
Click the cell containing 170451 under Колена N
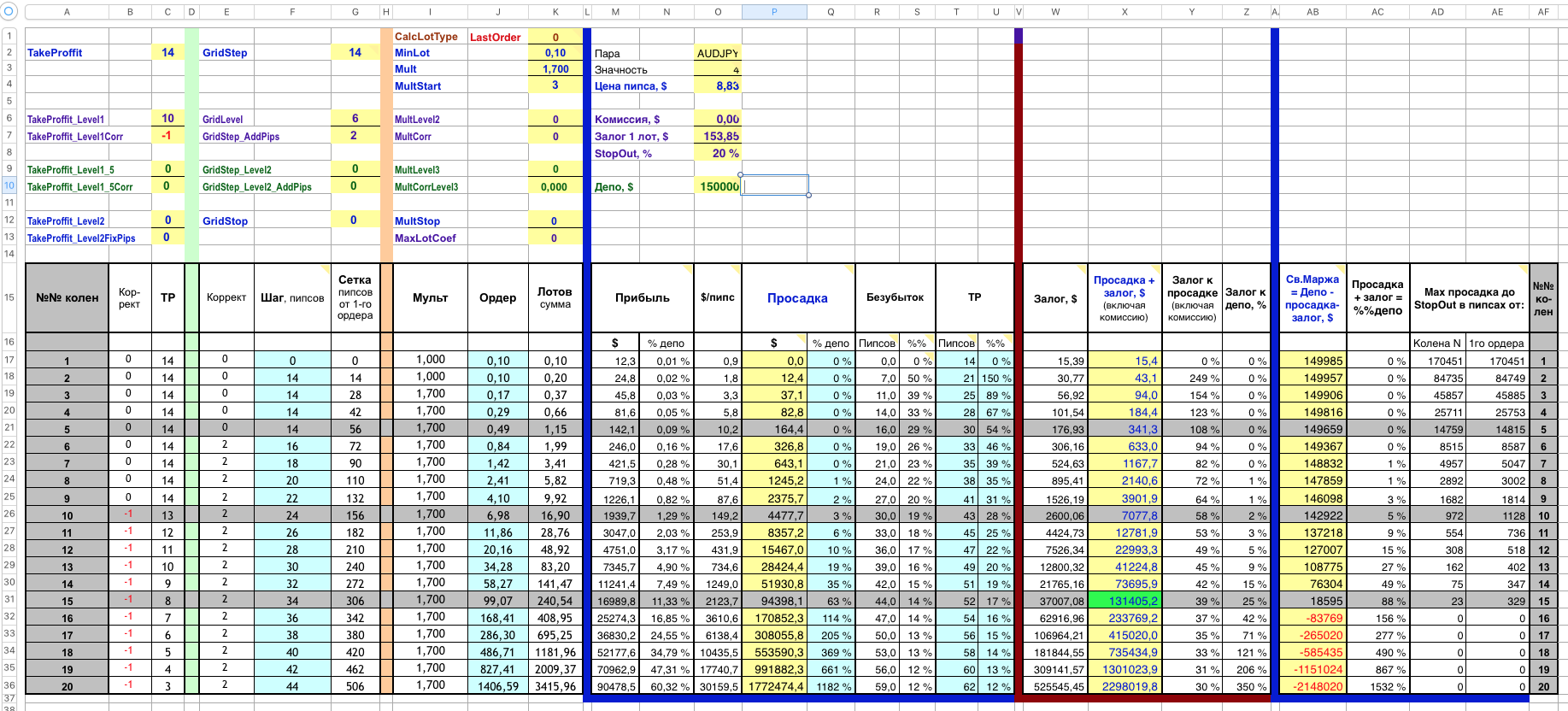coord(1437,361)
